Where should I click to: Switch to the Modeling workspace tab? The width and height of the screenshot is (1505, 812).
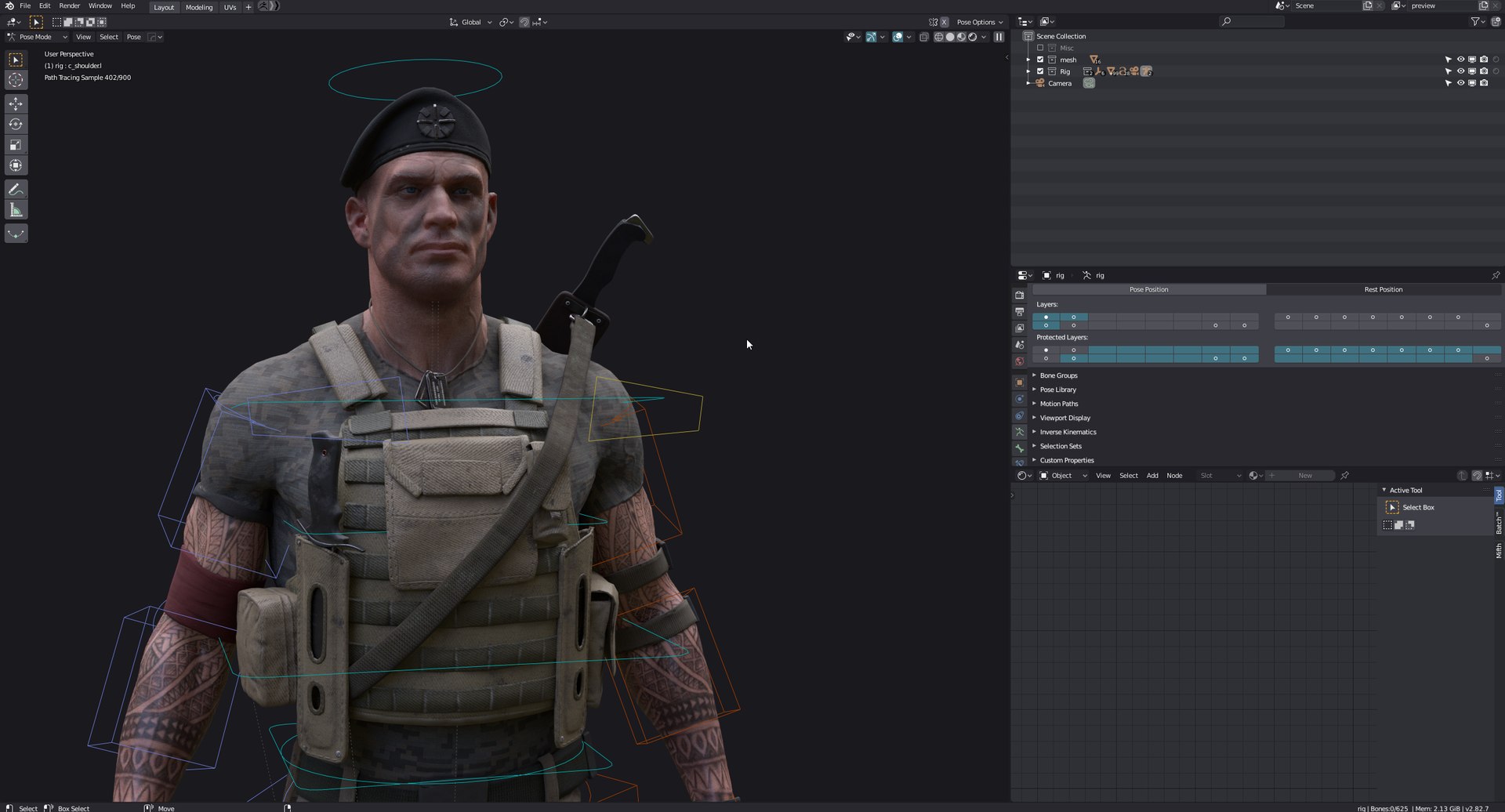[x=199, y=7]
